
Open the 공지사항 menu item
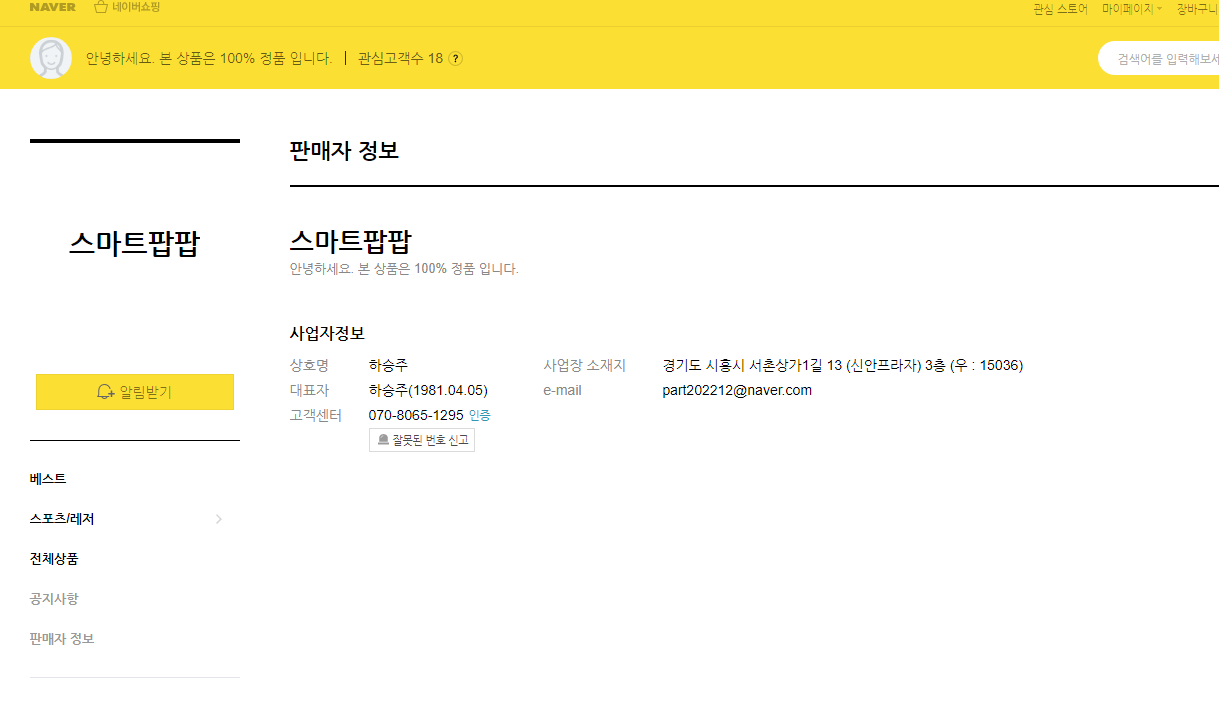tap(54, 599)
